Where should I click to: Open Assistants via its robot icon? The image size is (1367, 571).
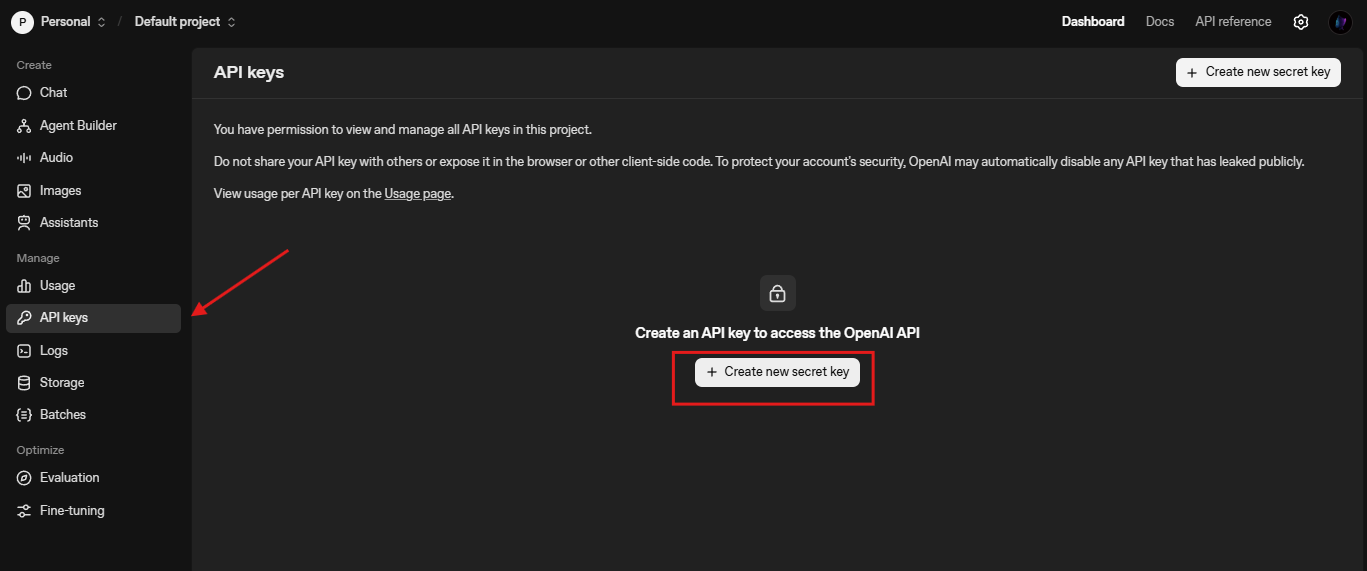[24, 223]
